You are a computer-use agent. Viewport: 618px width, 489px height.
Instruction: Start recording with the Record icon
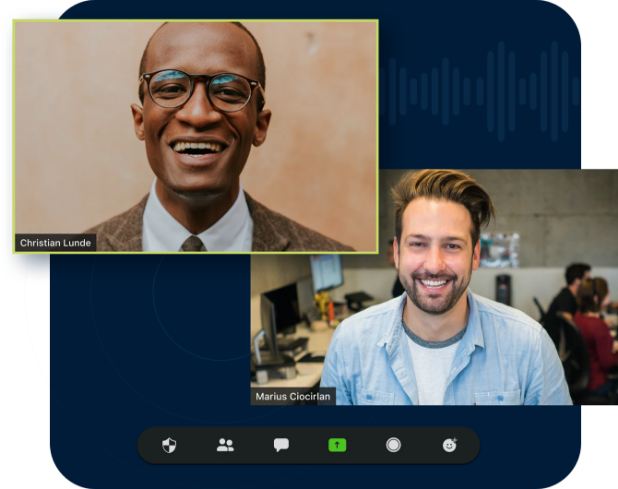pyautogui.click(x=393, y=445)
